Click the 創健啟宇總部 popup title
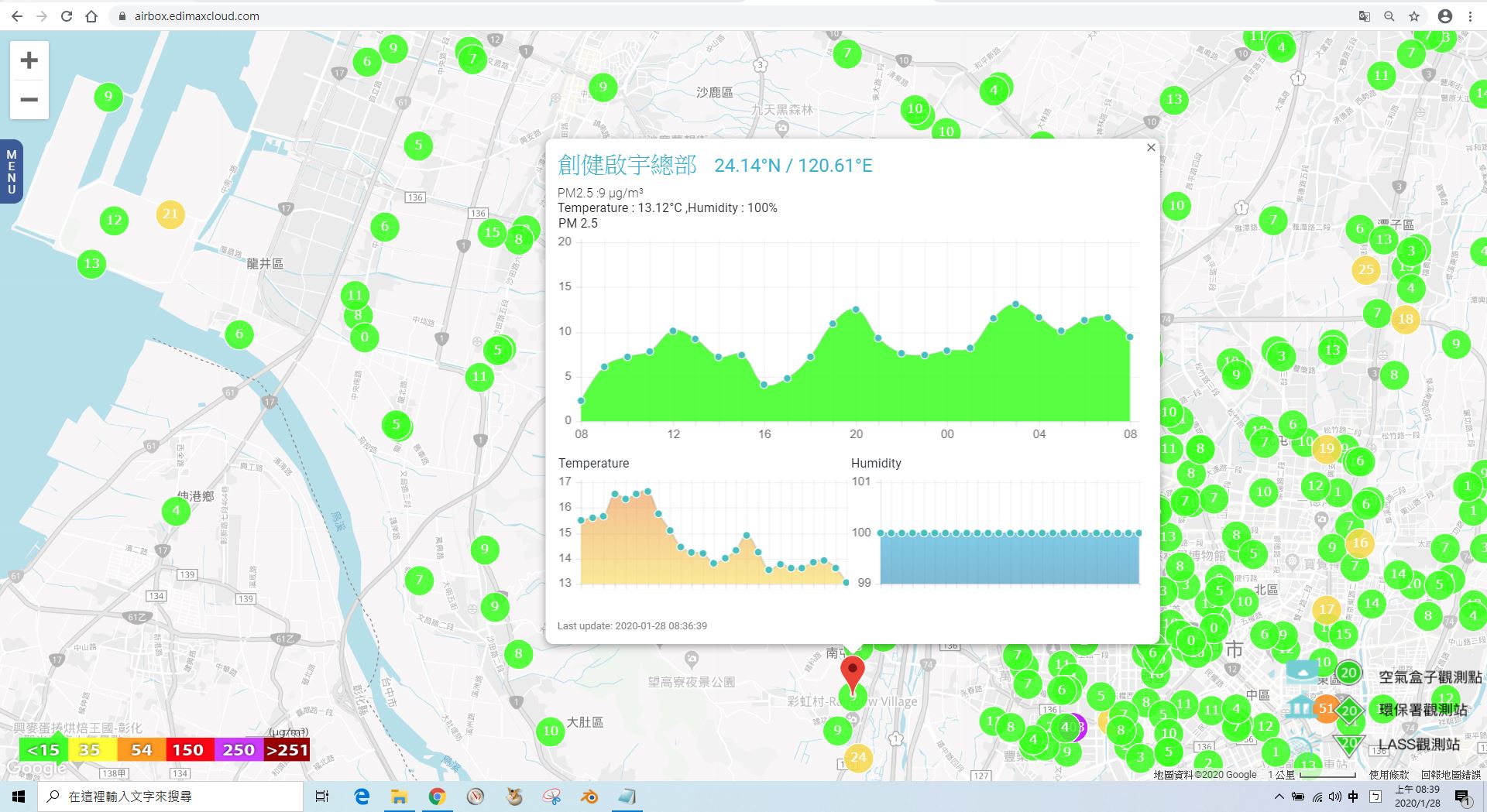The image size is (1487, 812). 627,165
